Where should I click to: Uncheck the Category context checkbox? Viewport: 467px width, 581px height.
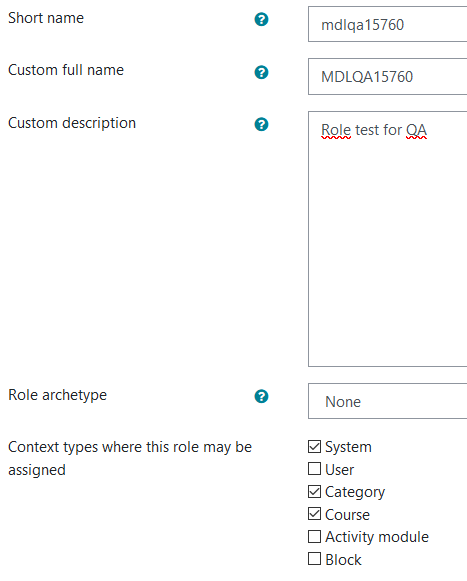pos(314,492)
